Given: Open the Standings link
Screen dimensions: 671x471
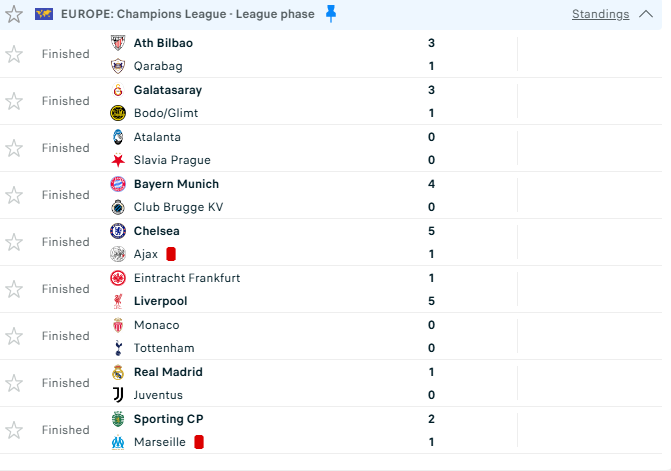Looking at the screenshot, I should (600, 14).
